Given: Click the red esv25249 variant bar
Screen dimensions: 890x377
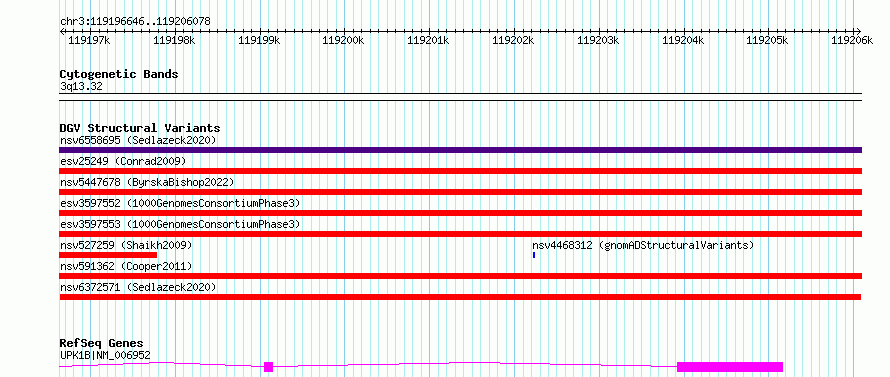Looking at the screenshot, I should click(x=460, y=171).
